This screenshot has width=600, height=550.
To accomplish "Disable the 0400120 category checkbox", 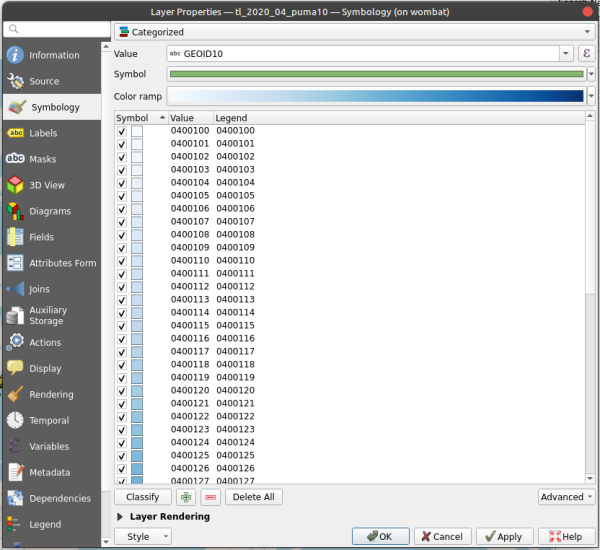I will 122,391.
